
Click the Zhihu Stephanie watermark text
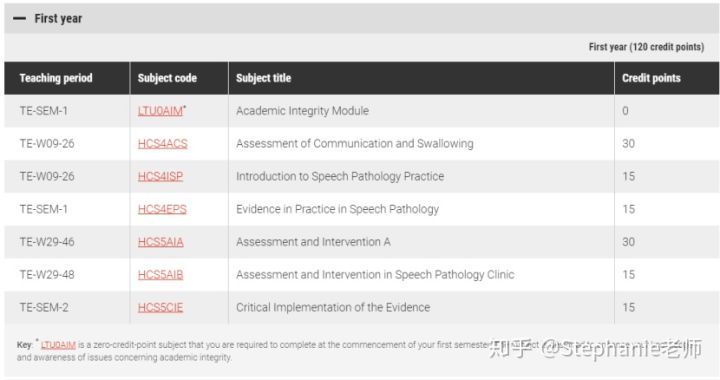click(596, 349)
